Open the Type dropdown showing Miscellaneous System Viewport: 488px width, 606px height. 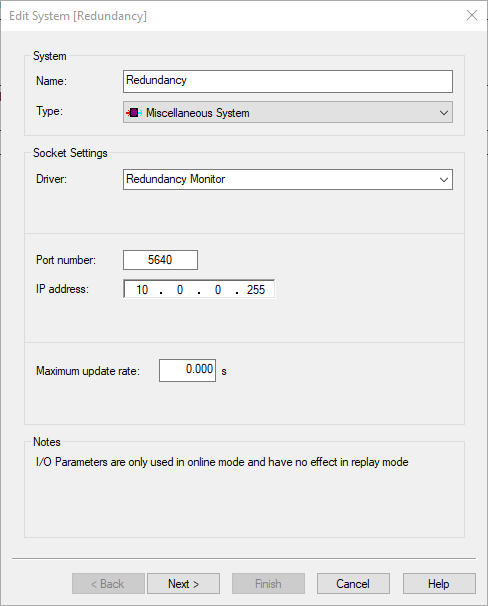click(288, 112)
